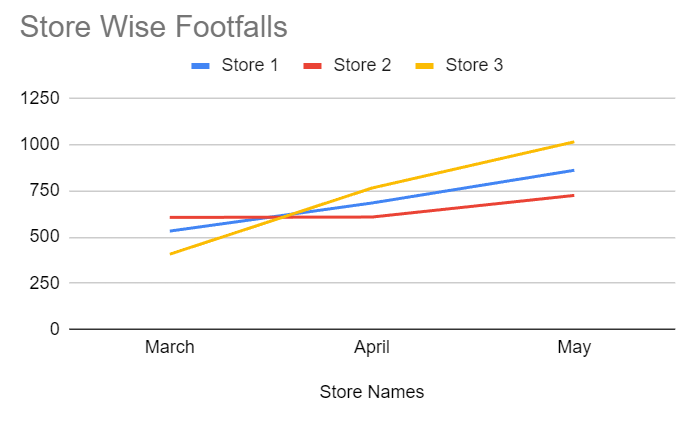Image resolution: width=685 pixels, height=421 pixels.
Task: Click the 1250 vertical axis label
Action: (40, 98)
